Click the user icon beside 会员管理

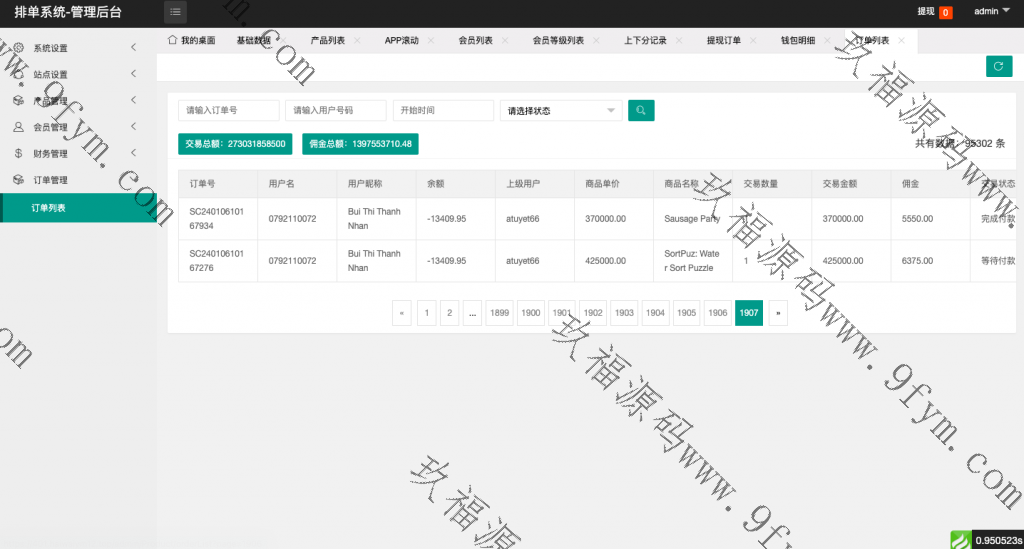coord(19,127)
